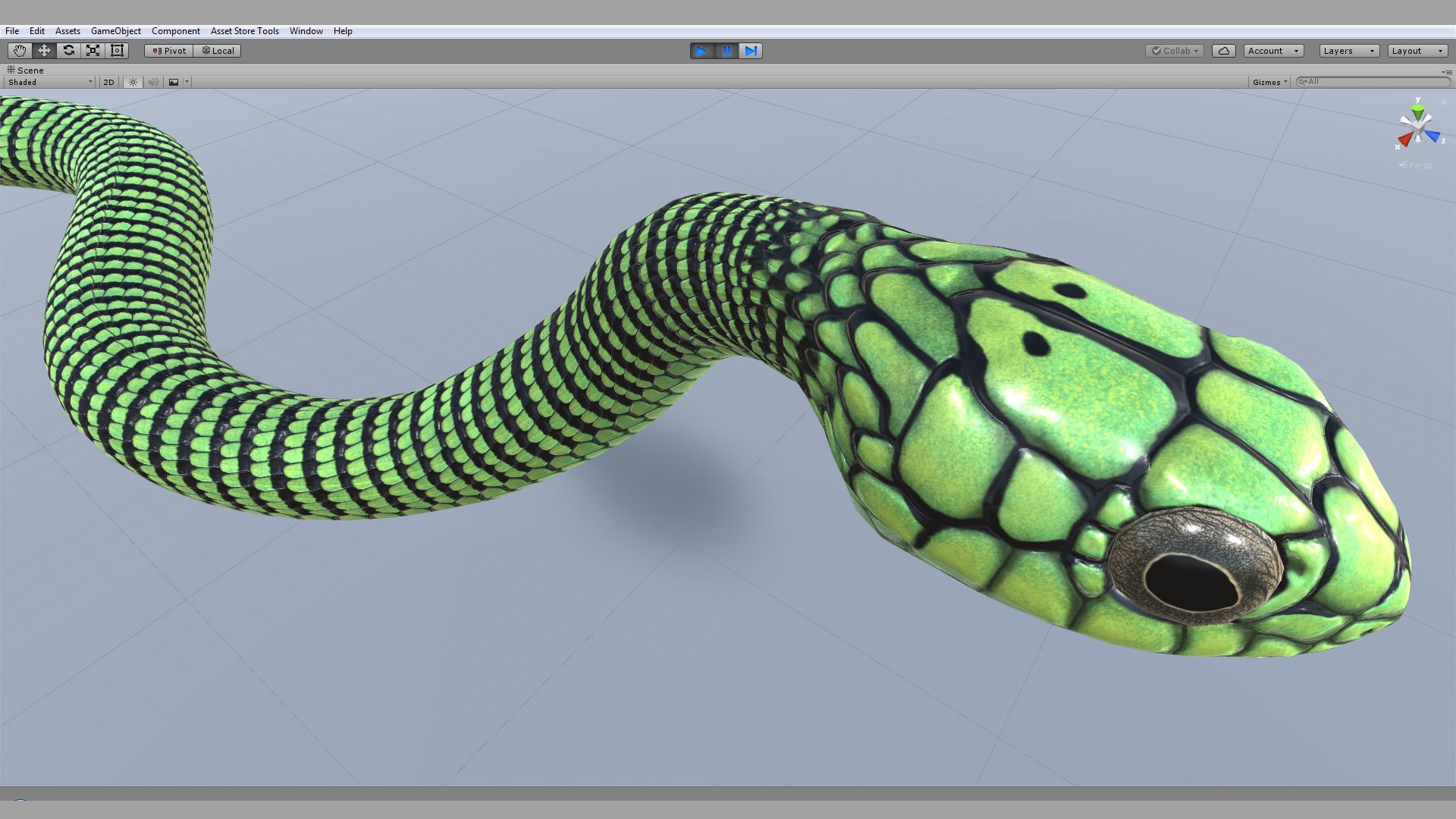This screenshot has width=1456, height=819.
Task: Toggle the scene gizmo rotation lock
Action: point(1444,102)
